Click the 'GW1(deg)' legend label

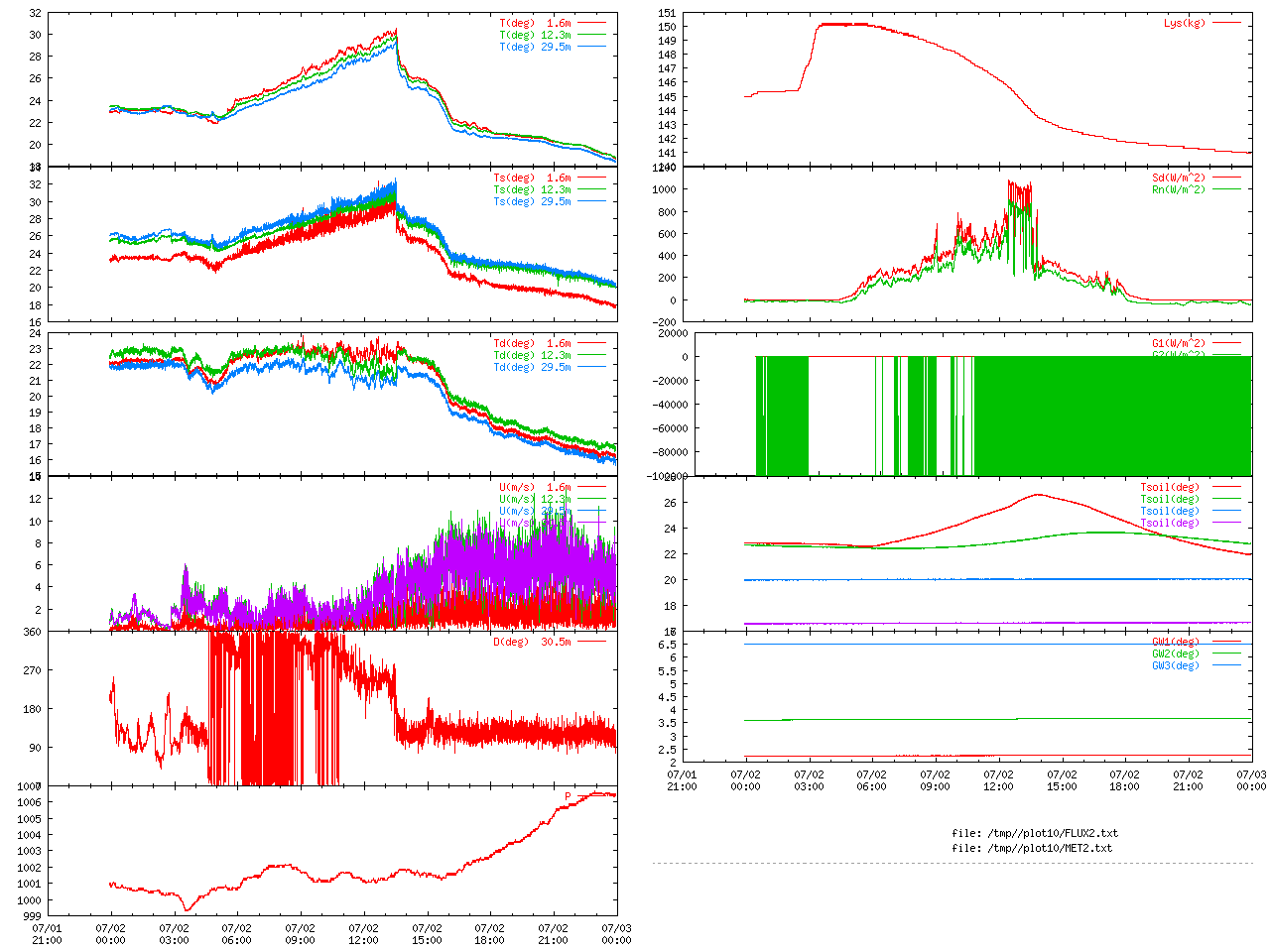(1176, 642)
